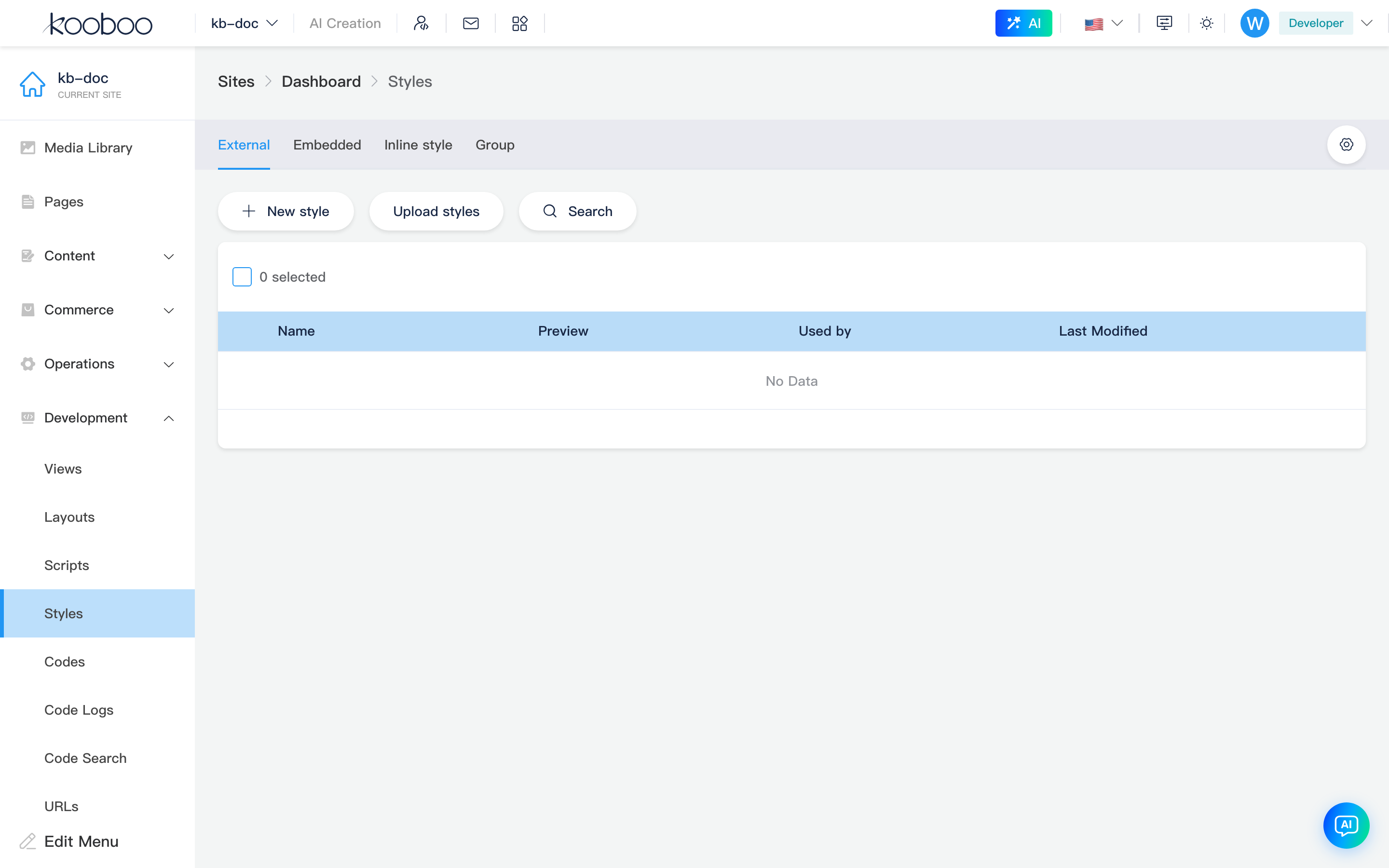This screenshot has width=1389, height=868.
Task: Click the blue AI button
Action: pyautogui.click(x=1023, y=24)
